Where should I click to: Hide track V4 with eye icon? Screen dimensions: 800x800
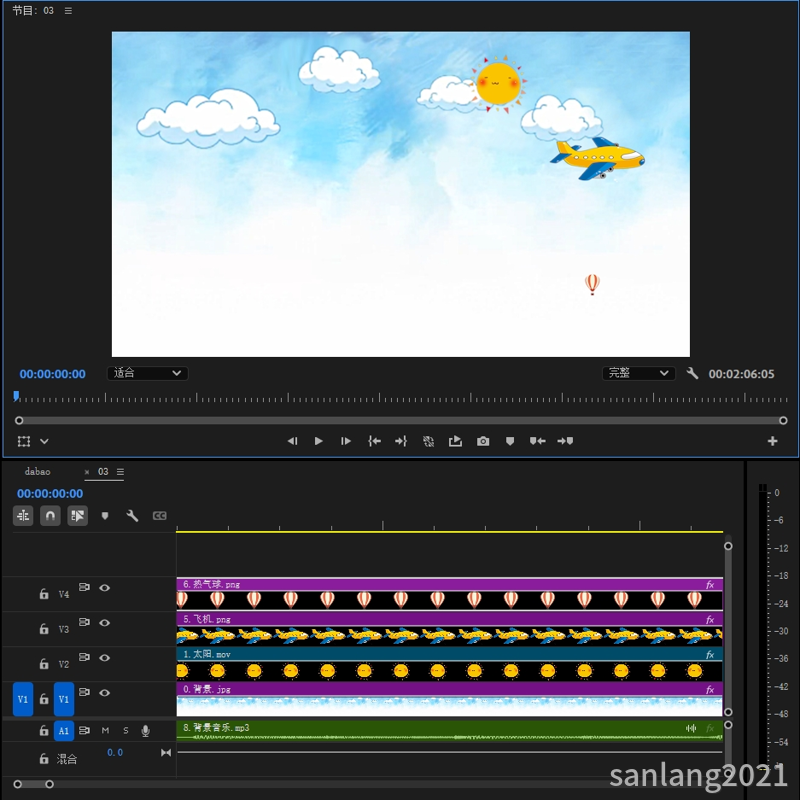coord(105,588)
